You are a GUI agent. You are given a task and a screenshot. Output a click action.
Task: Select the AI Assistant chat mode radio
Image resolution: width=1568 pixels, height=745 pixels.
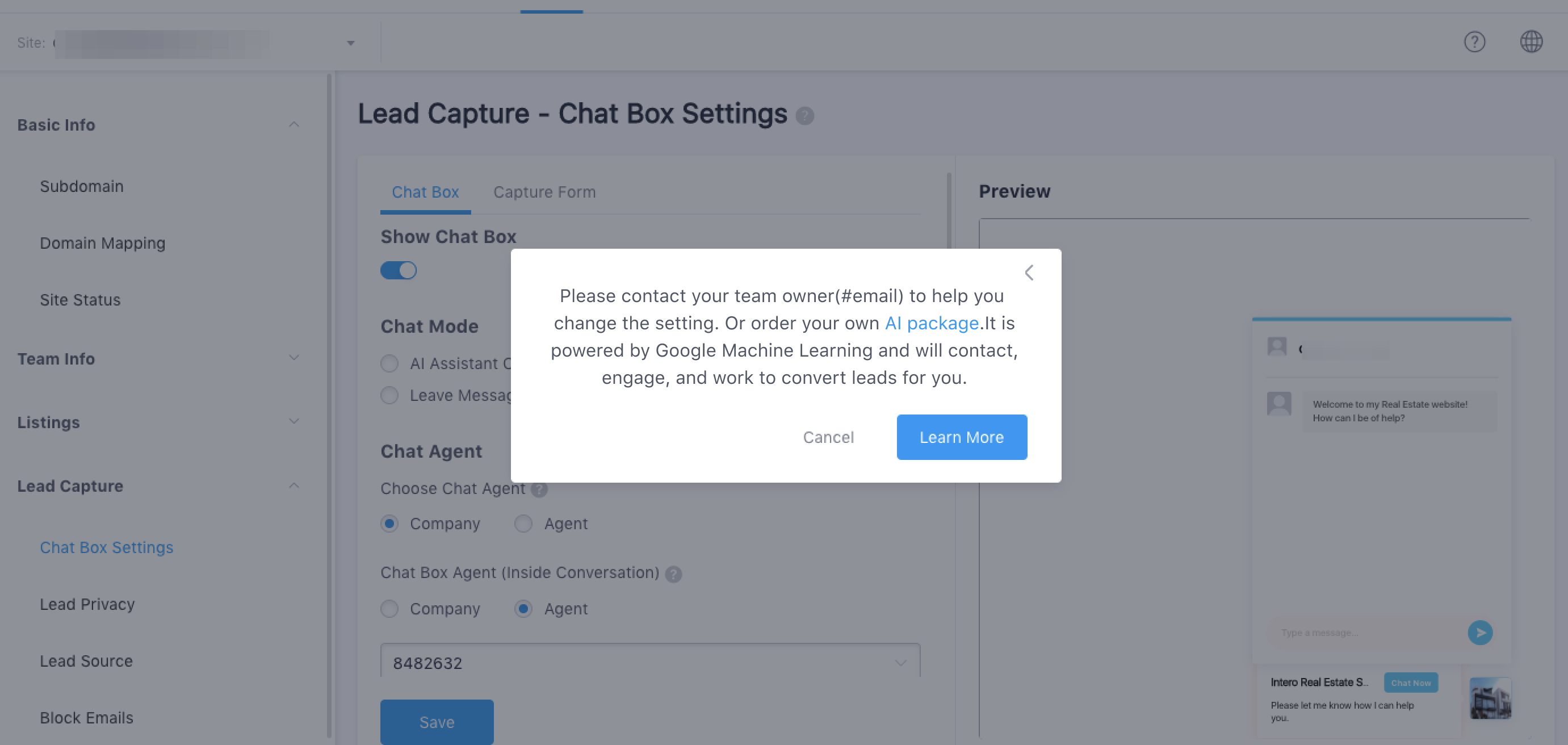point(389,363)
